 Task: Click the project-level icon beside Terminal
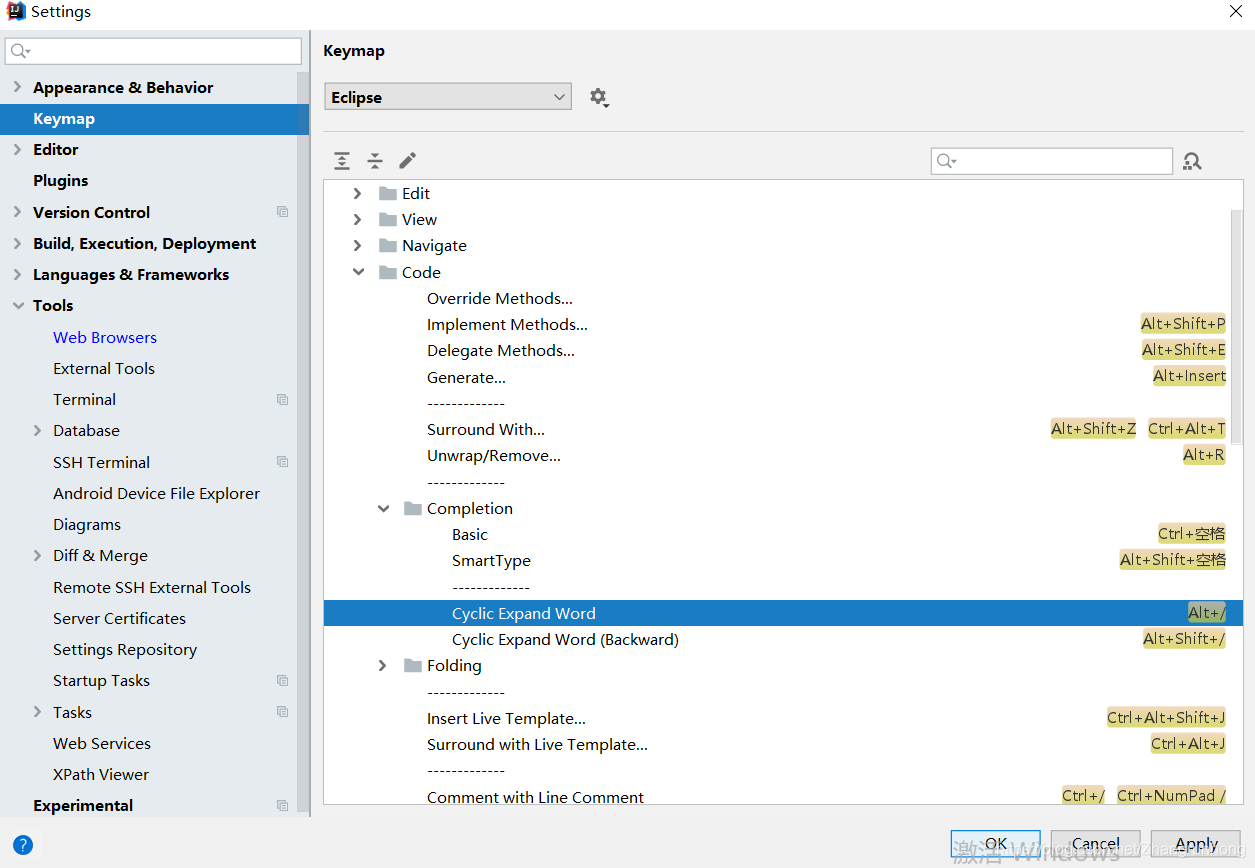click(283, 399)
